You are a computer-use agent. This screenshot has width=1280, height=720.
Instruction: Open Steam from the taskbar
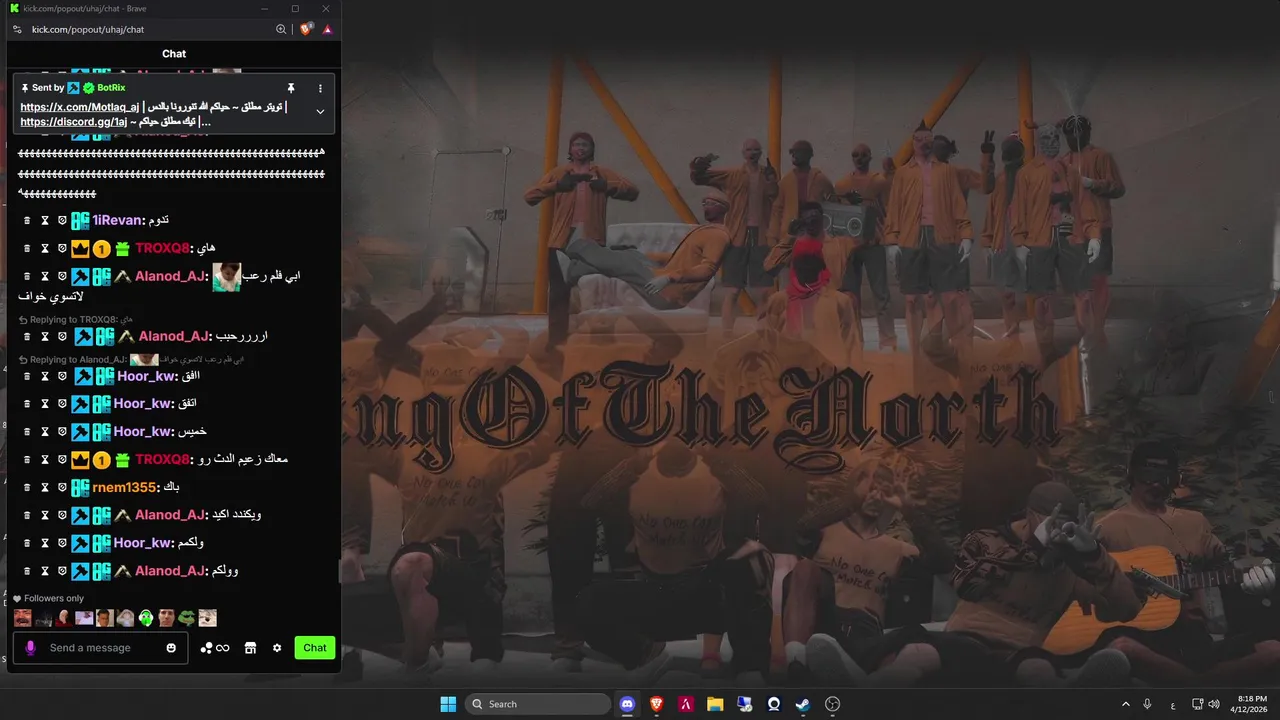click(x=803, y=704)
